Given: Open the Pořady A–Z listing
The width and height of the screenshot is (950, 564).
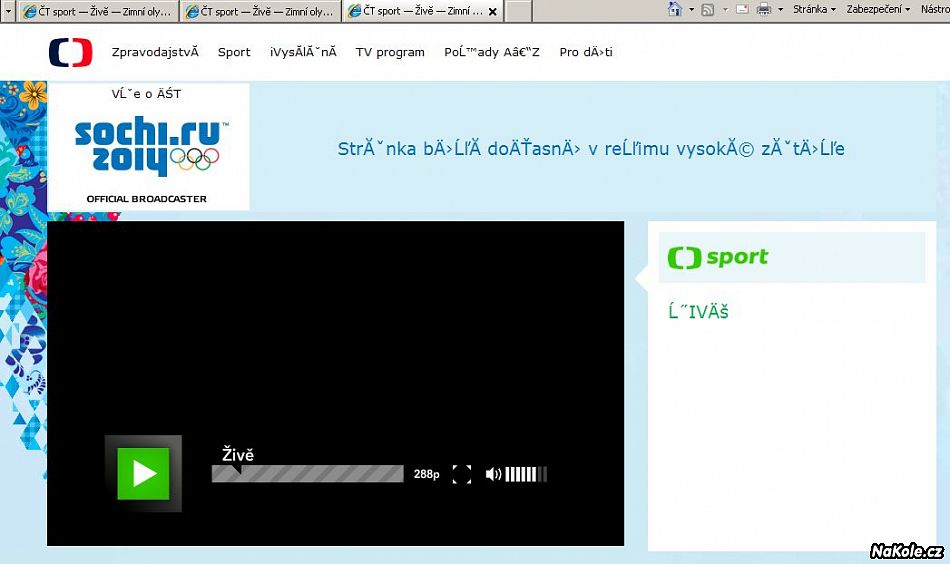Looking at the screenshot, I should 491,52.
